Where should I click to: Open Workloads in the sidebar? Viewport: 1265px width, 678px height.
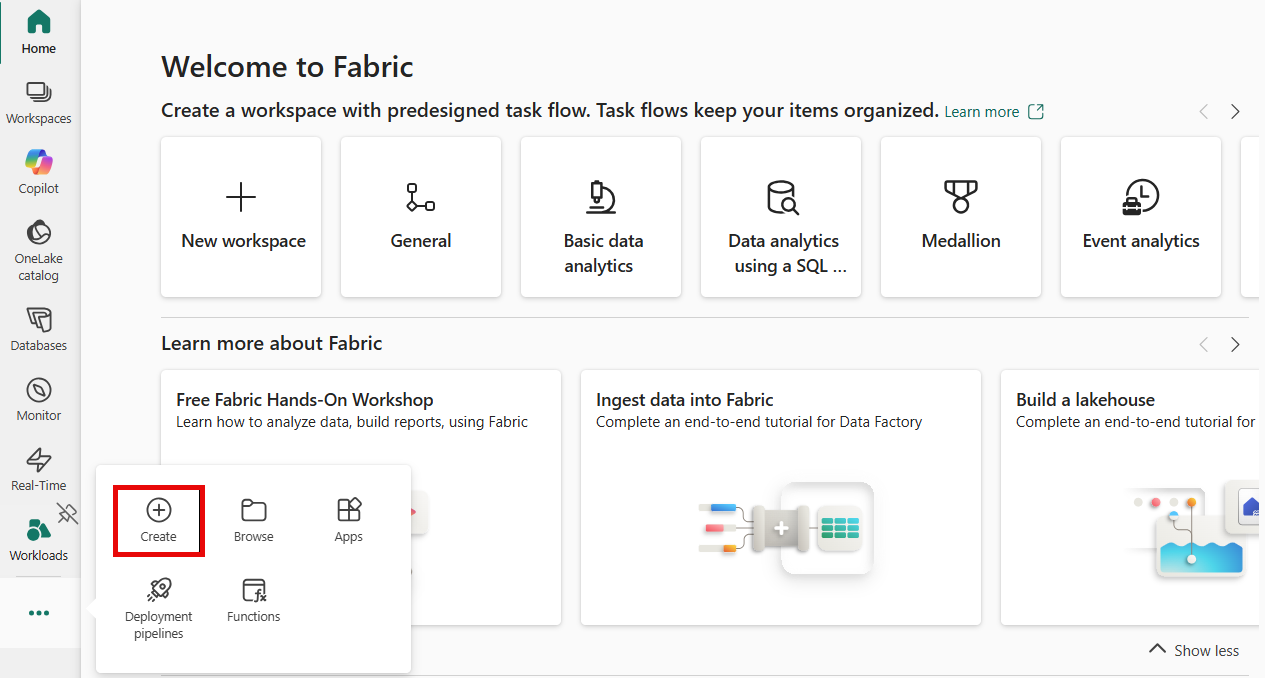point(39,540)
